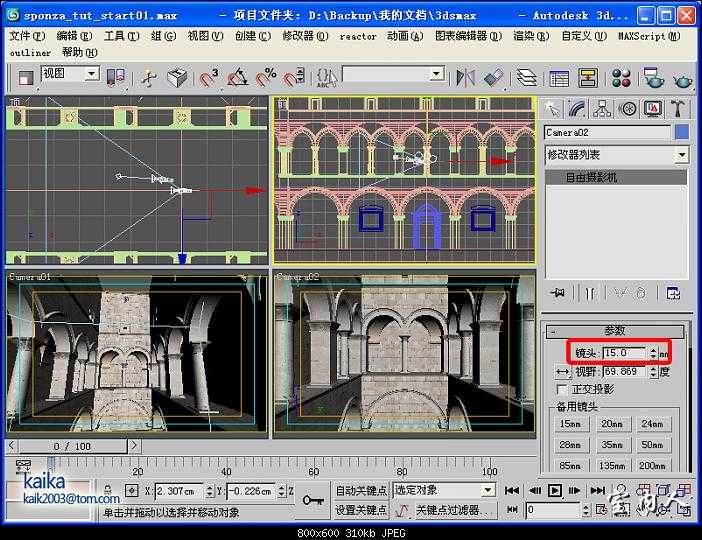Toggle the spinner snap icon
Screen dimensions: 702x540
(x=294, y=78)
